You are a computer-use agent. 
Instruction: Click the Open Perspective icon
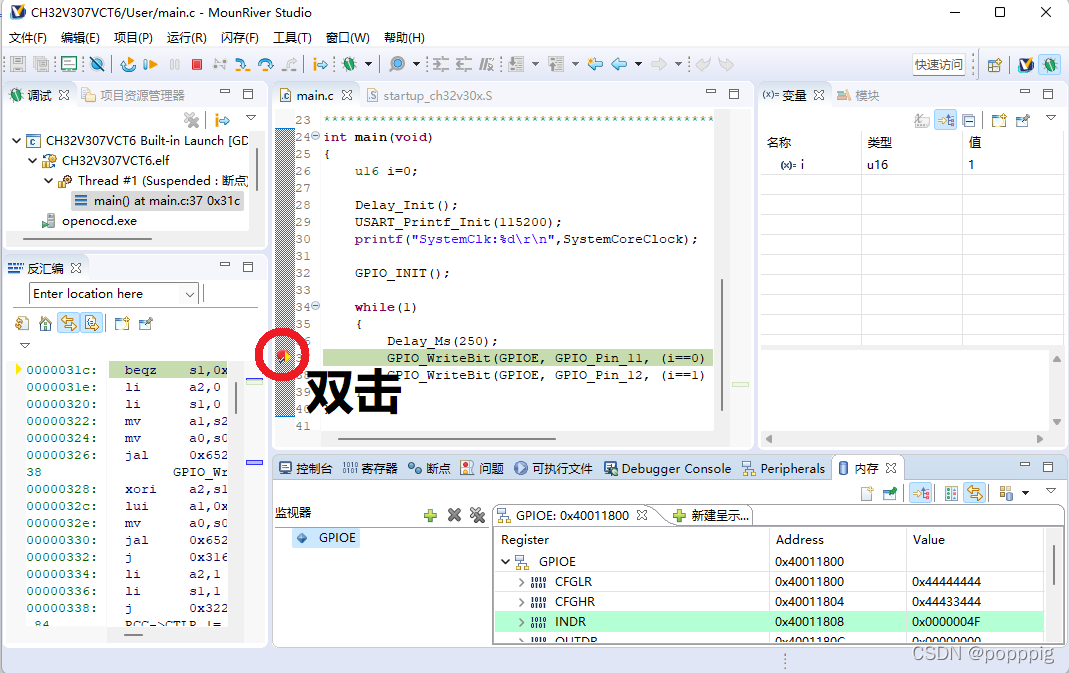coord(995,65)
